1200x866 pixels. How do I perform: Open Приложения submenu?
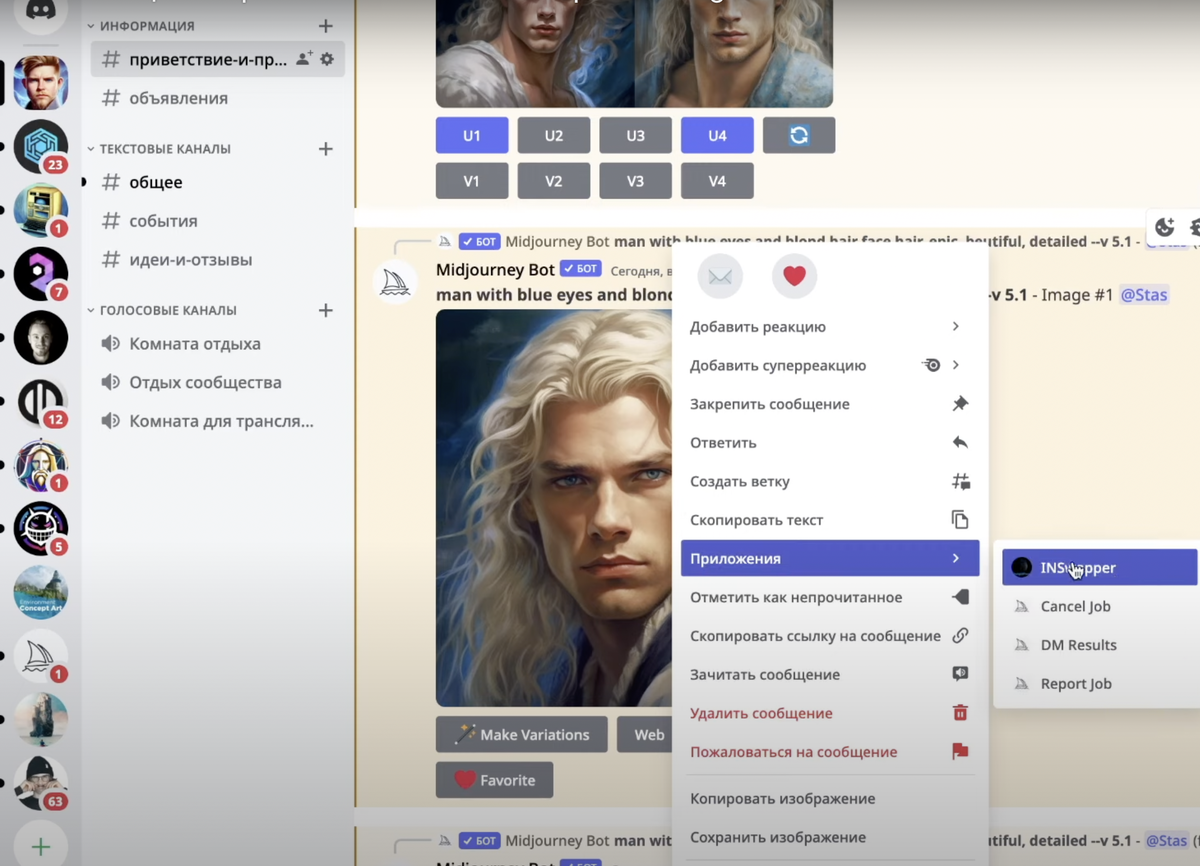point(830,558)
